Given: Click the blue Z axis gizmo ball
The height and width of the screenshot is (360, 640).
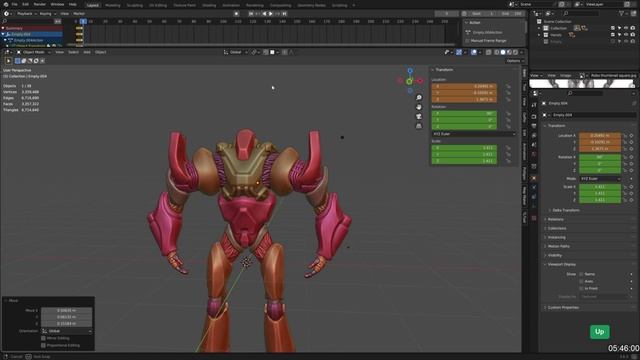Looking at the screenshot, I should pos(410,71).
